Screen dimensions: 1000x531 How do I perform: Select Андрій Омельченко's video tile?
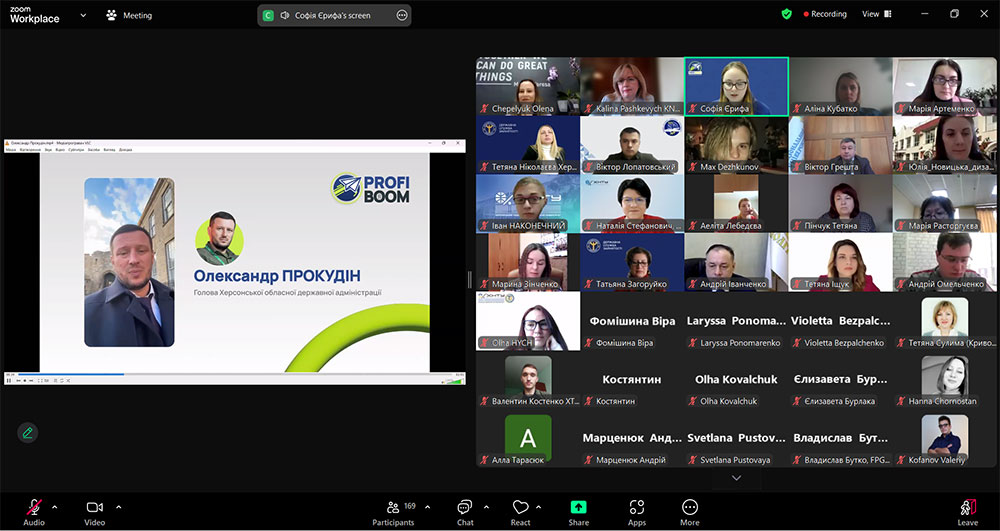coord(945,262)
